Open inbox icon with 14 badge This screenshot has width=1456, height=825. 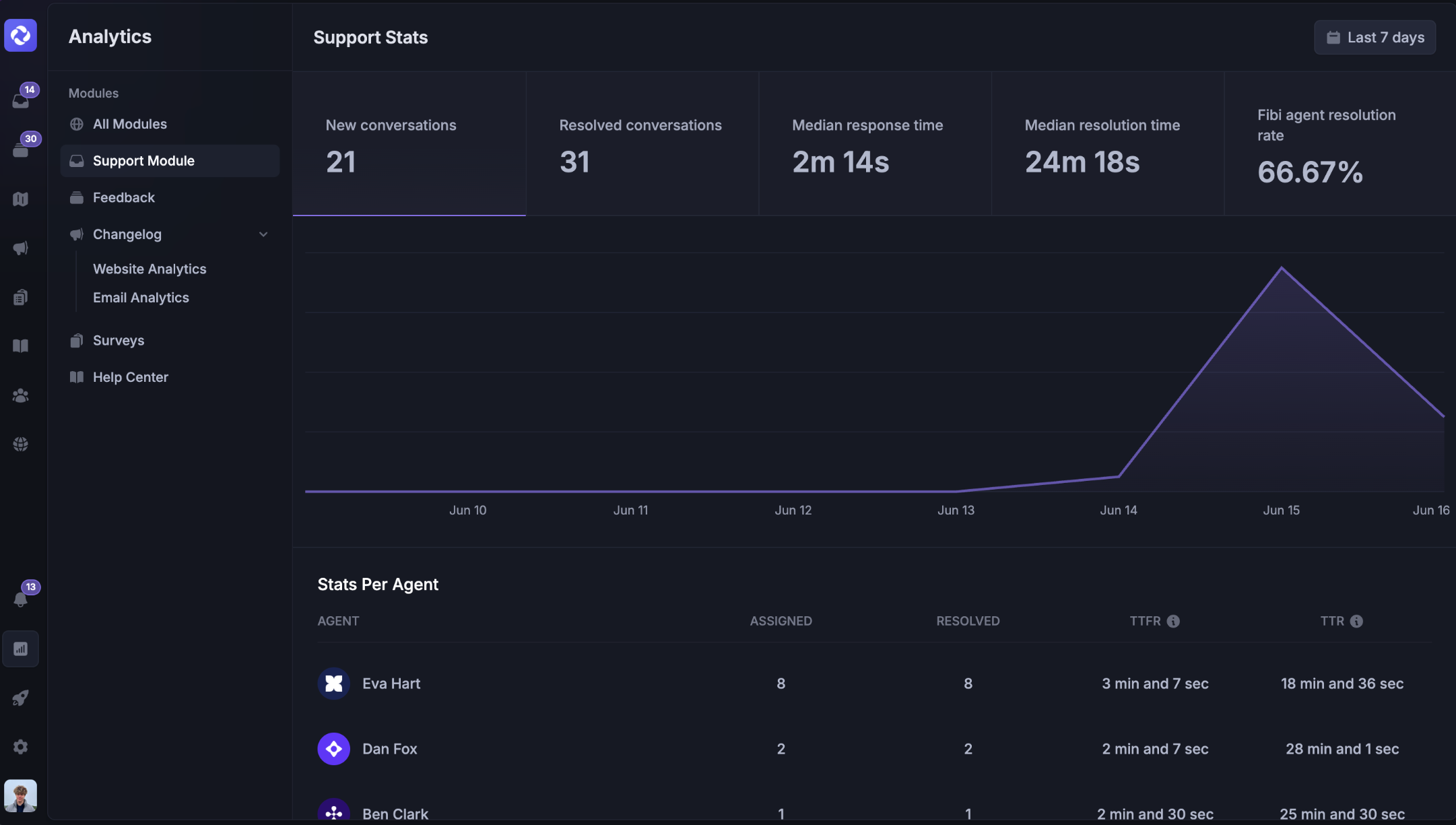coord(21,100)
